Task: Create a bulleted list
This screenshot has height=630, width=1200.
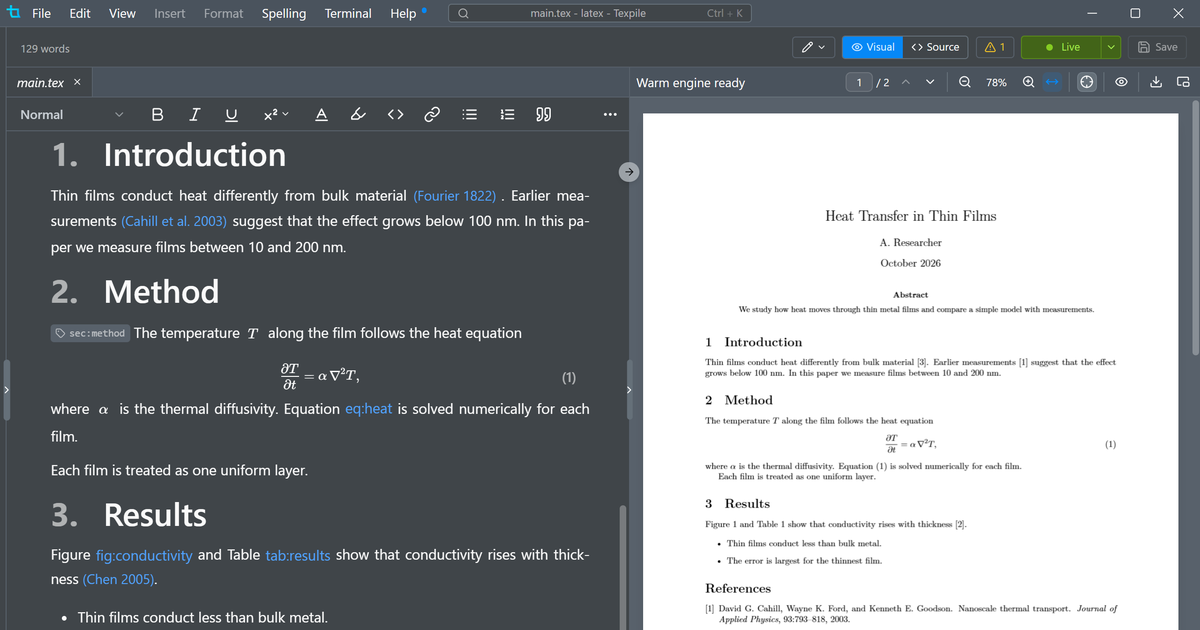Action: (x=470, y=115)
